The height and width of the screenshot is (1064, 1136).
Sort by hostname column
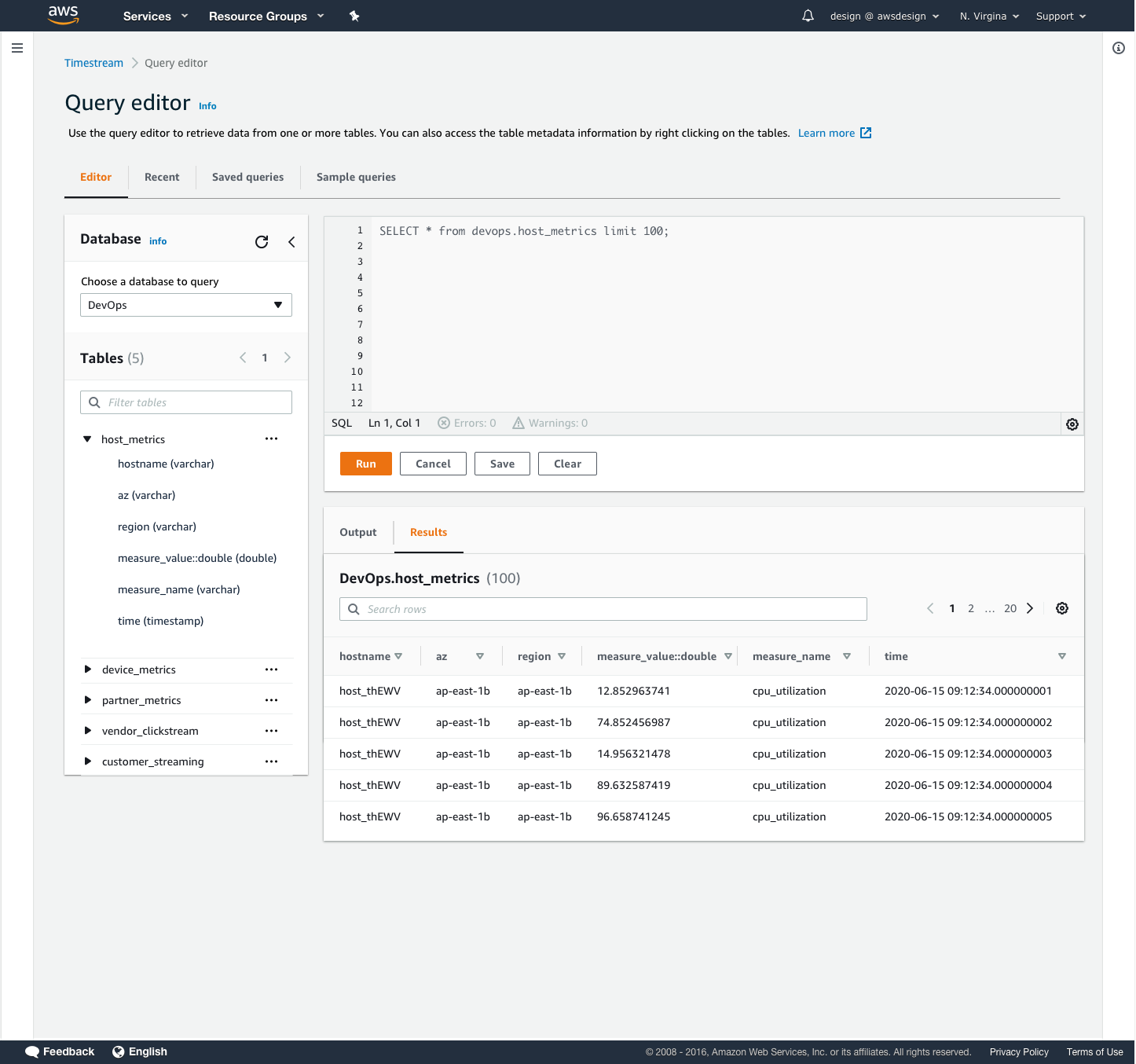tap(398, 656)
